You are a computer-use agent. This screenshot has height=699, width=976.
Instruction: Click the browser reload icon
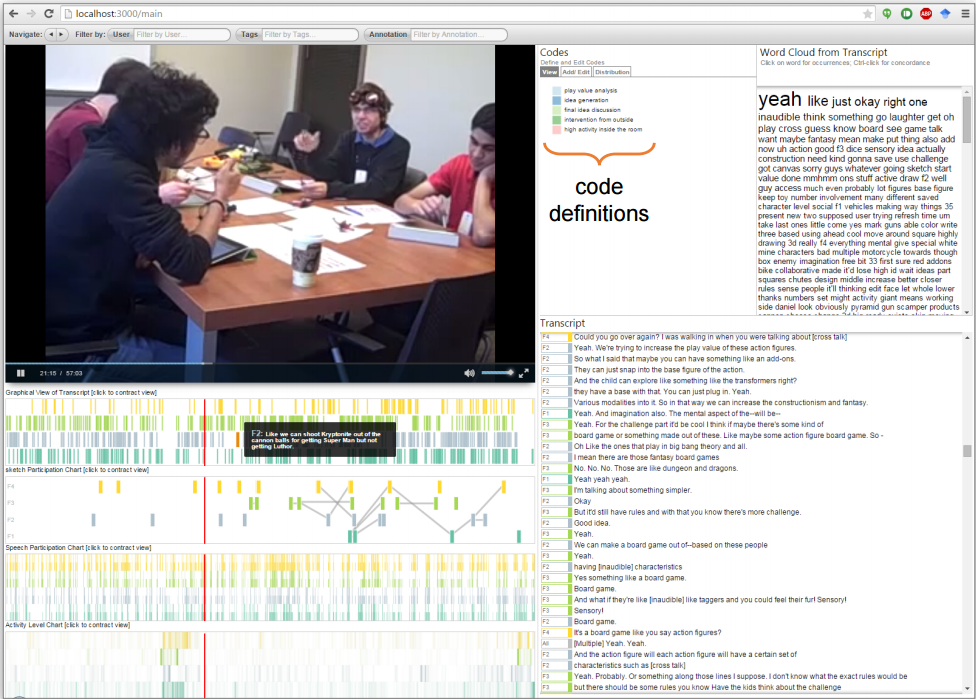48,14
